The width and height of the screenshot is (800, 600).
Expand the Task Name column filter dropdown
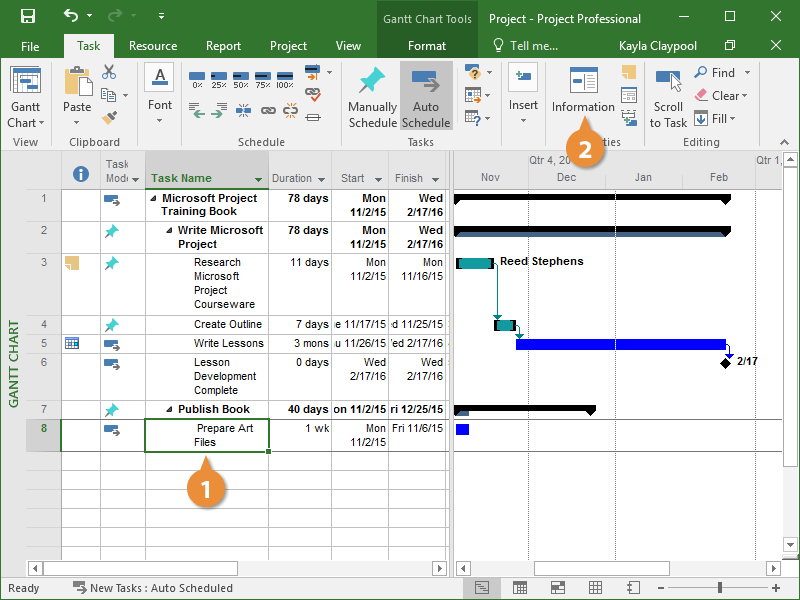259,180
